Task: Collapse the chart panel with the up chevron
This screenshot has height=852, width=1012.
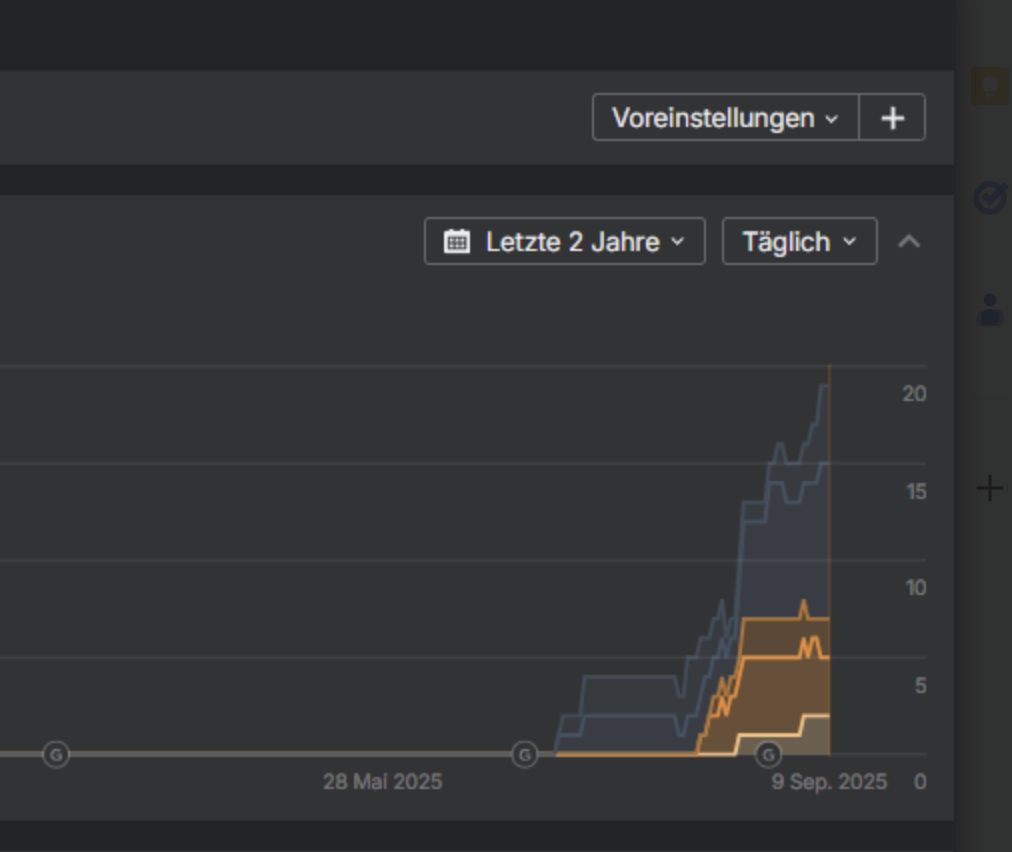Action: coord(909,242)
